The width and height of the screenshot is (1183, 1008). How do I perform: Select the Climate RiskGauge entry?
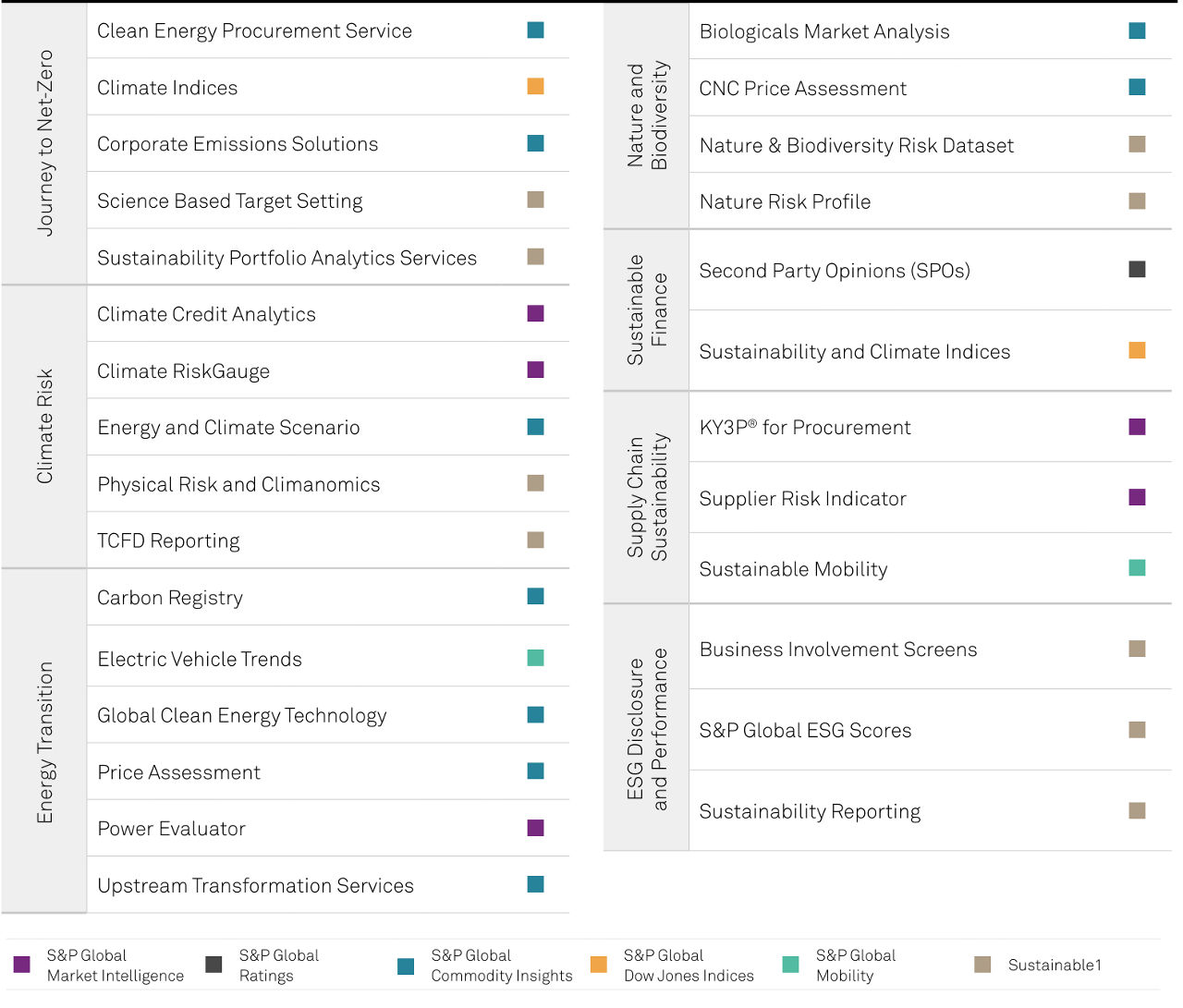tap(184, 371)
